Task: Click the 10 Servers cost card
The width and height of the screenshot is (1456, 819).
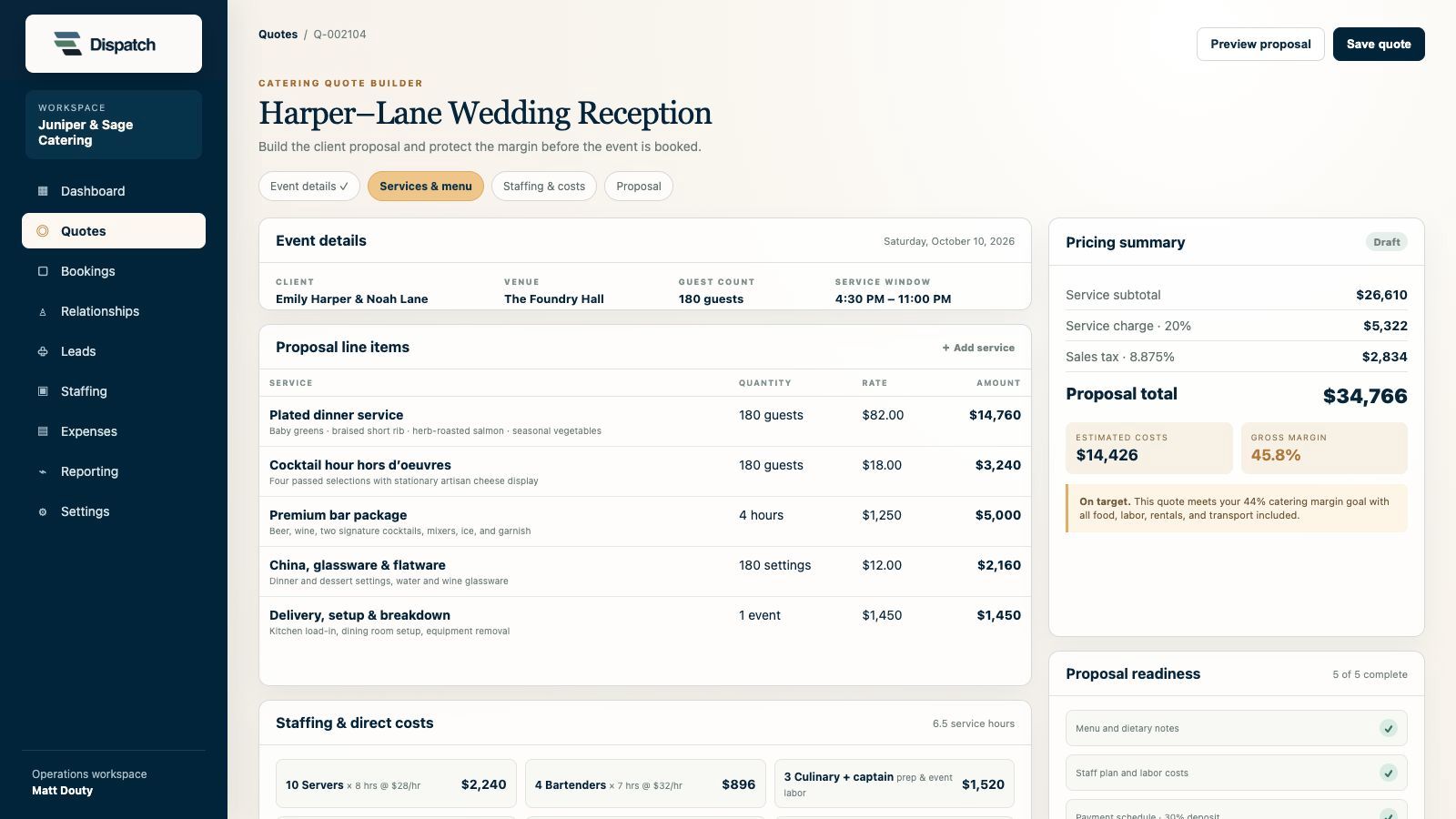Action: [x=396, y=784]
